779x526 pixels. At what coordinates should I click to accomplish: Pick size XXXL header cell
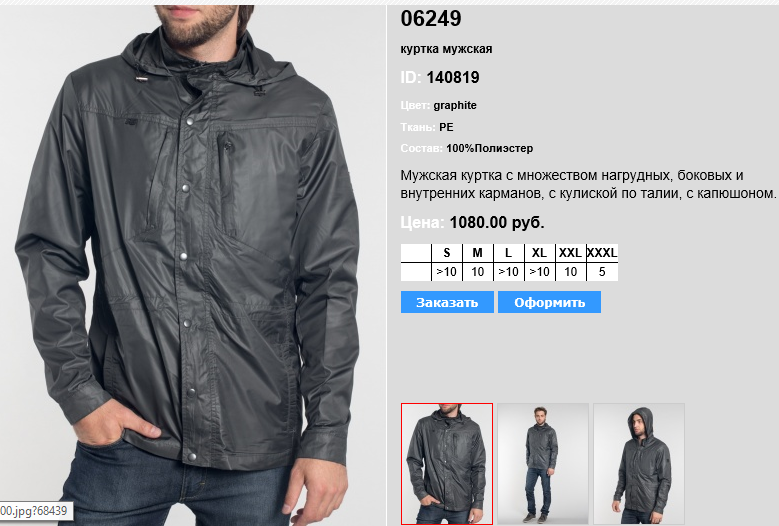pyautogui.click(x=602, y=253)
